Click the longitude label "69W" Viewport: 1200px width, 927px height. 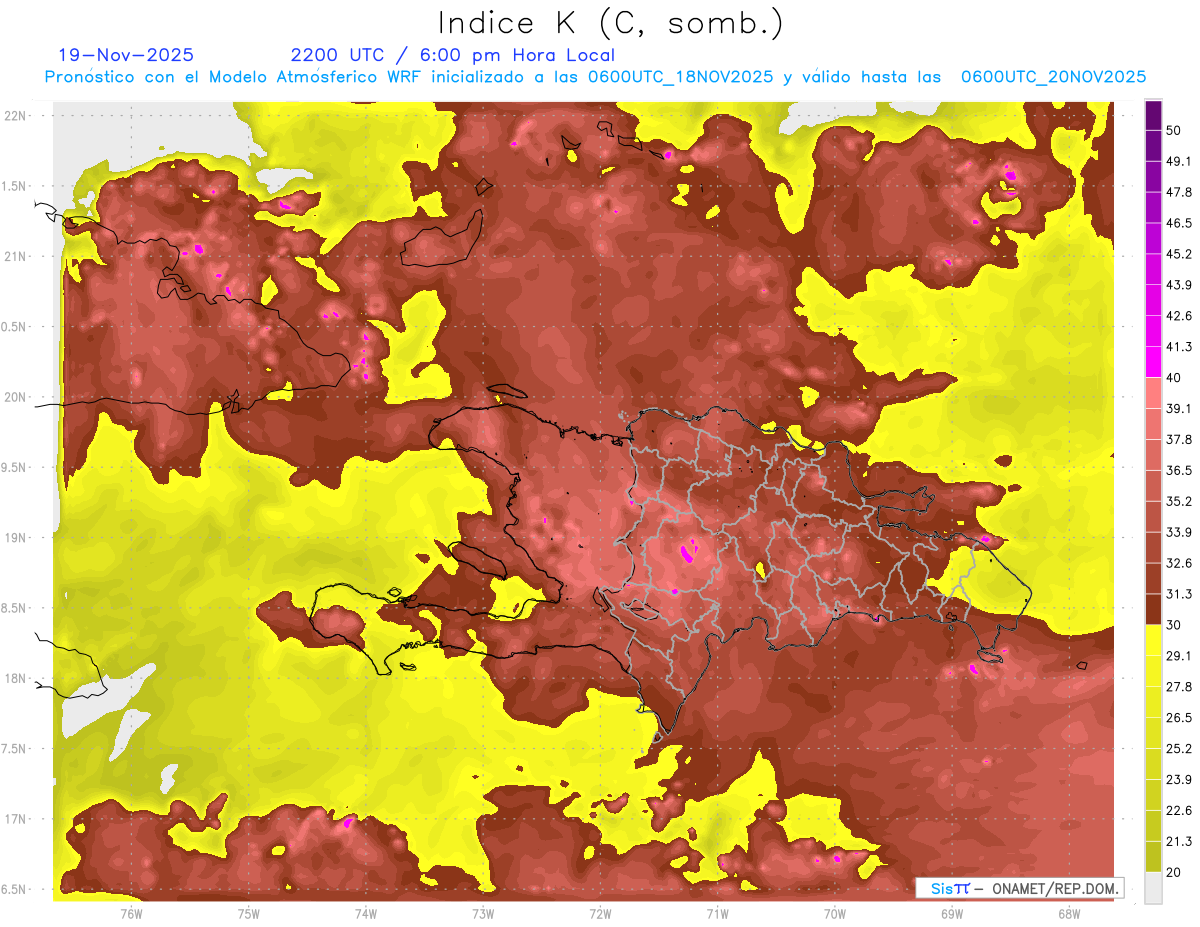952,913
